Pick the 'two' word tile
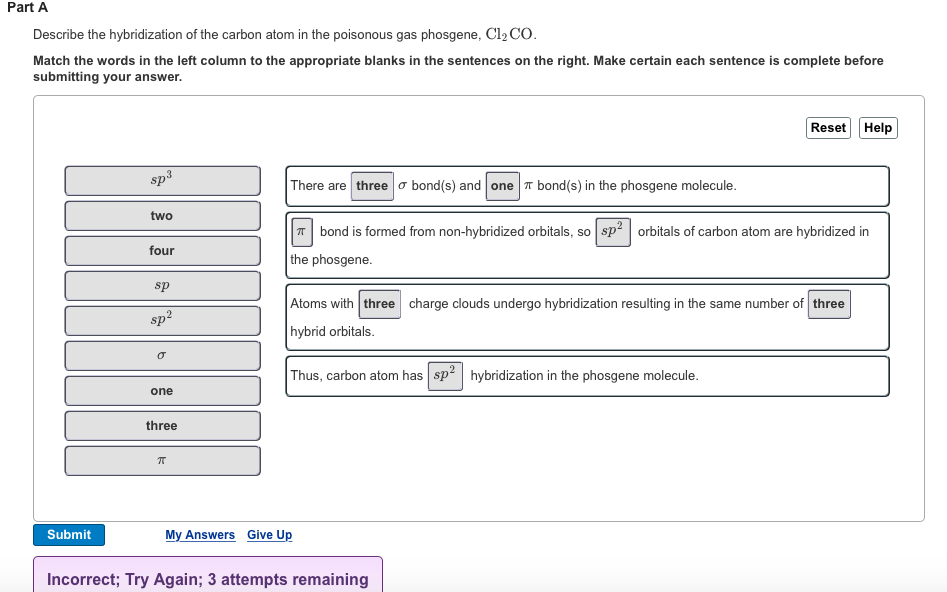947x592 pixels. pos(162,216)
